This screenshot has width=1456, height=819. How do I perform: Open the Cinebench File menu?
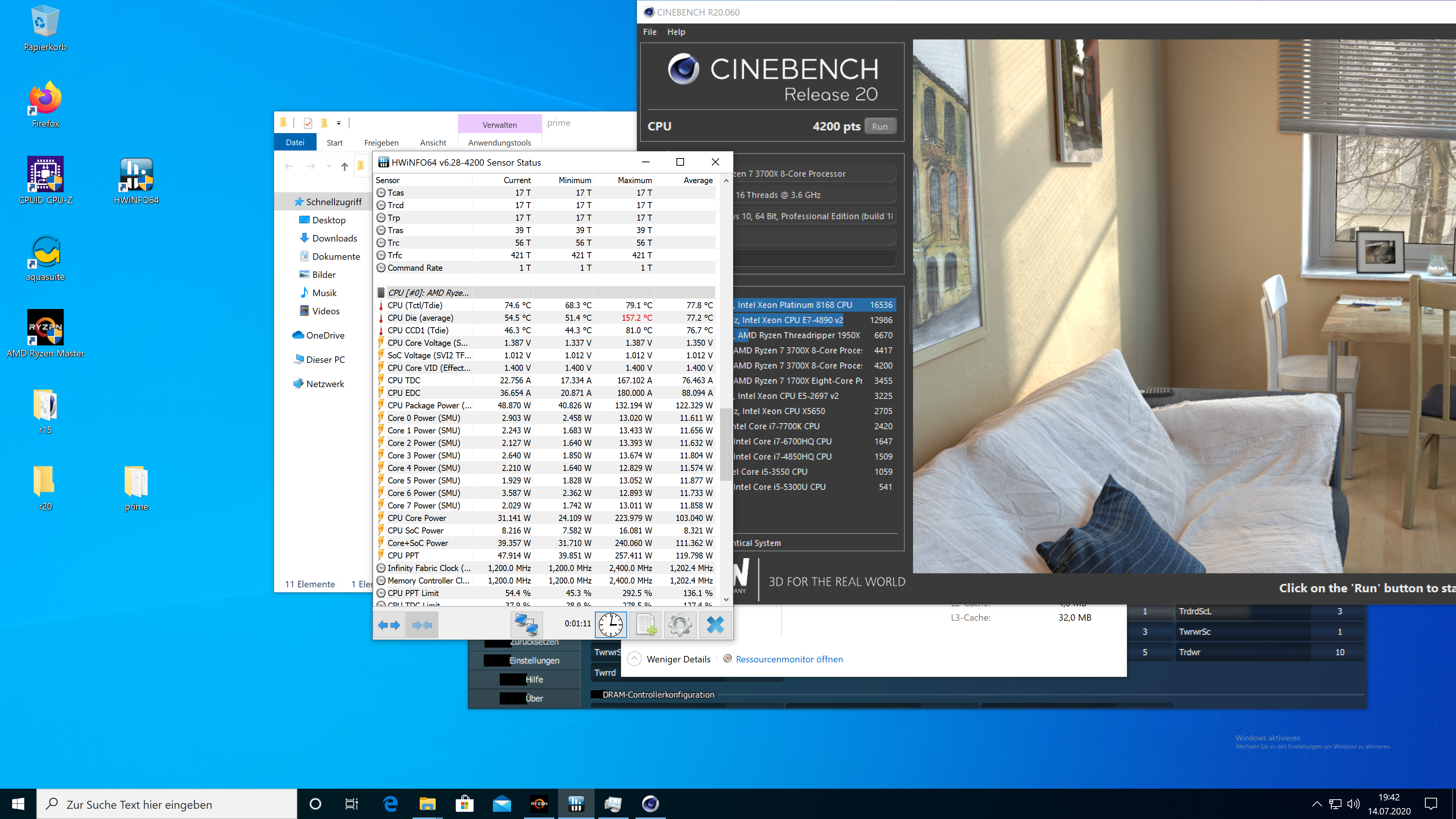click(x=650, y=31)
